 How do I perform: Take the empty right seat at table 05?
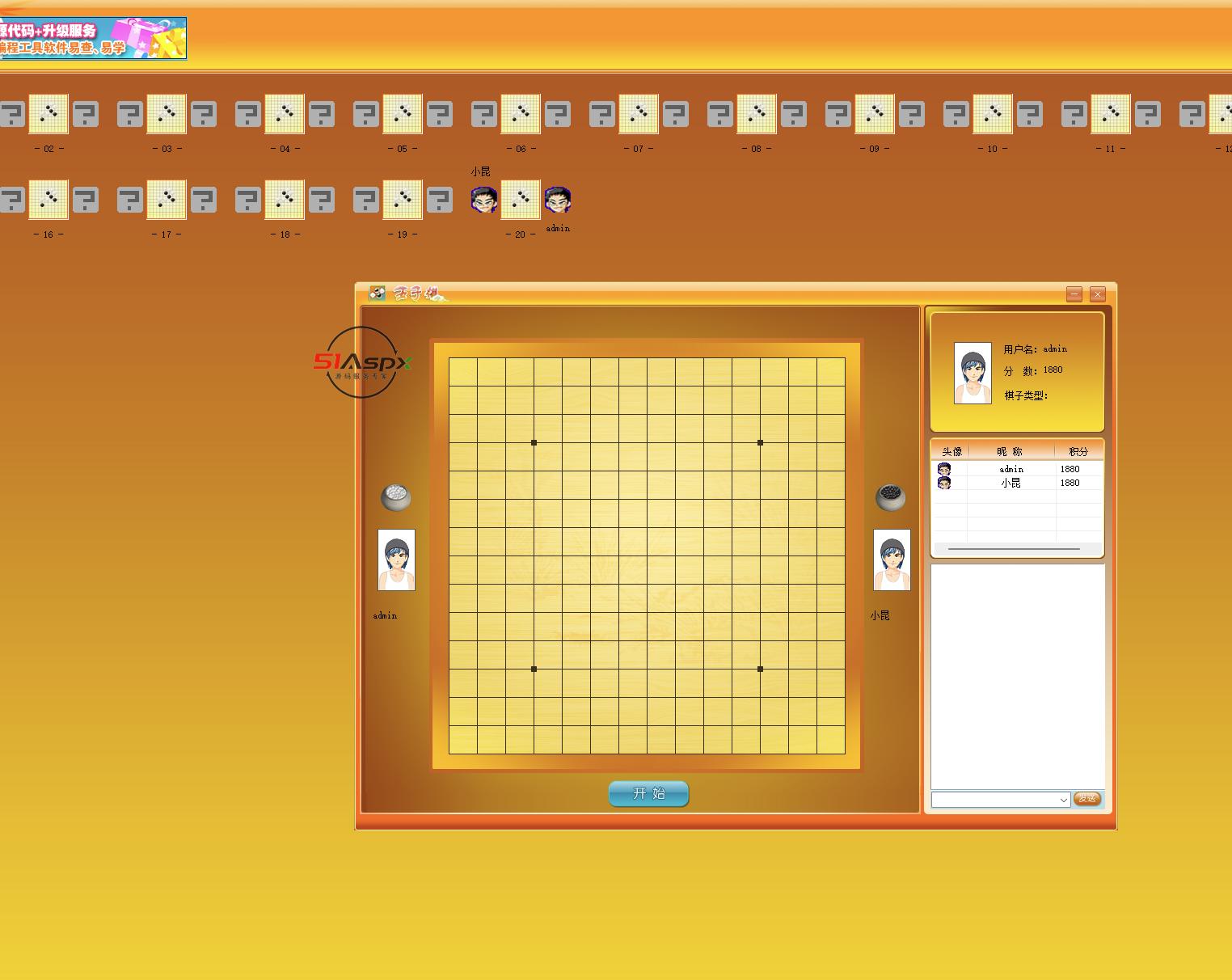[x=440, y=114]
